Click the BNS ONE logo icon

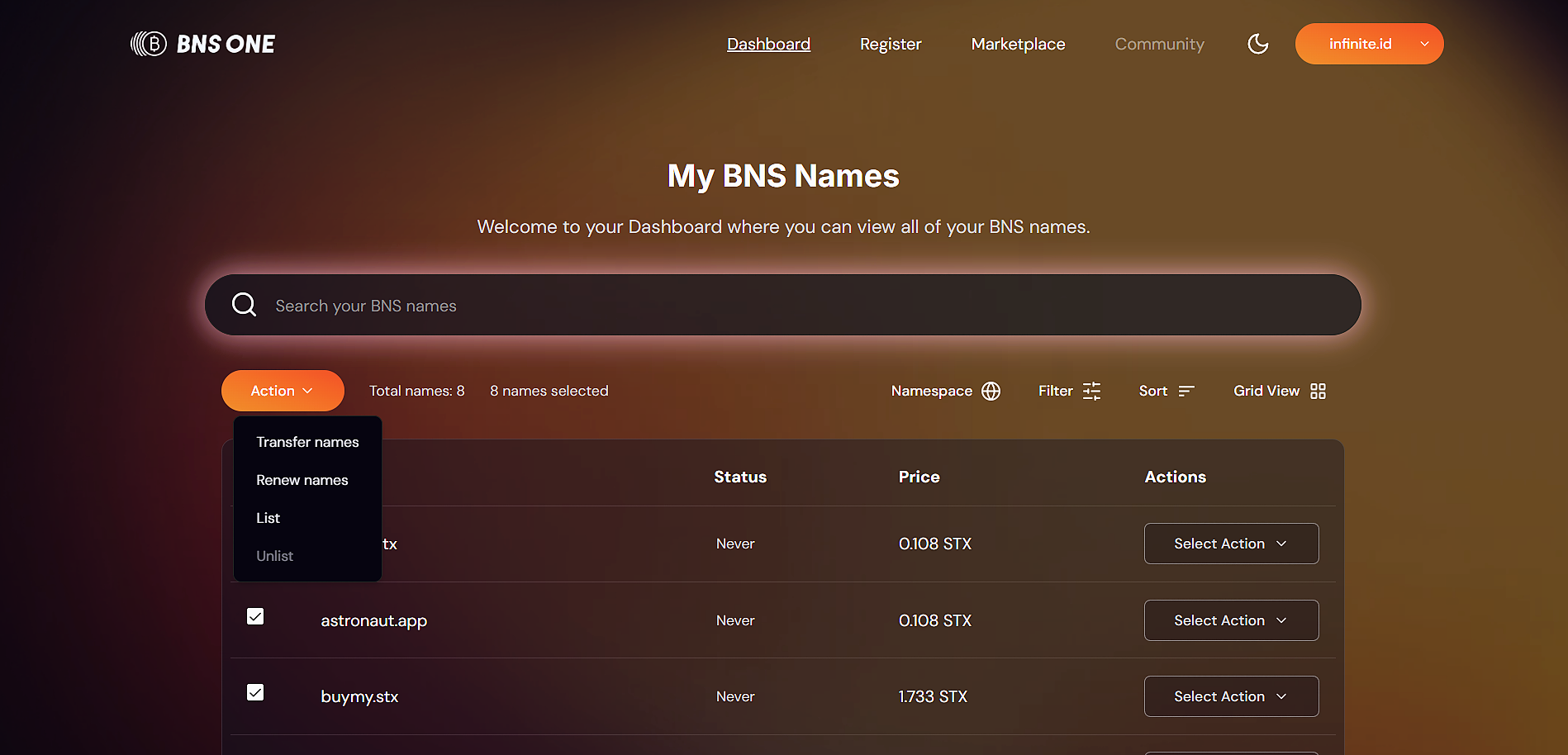click(150, 44)
